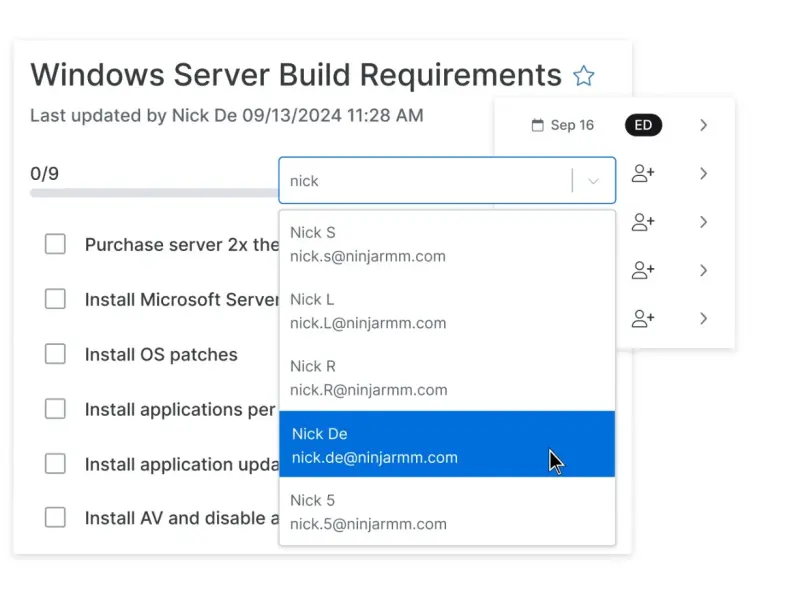The image size is (800, 600).
Task: Collapse the user search dropdown arrow
Action: [594, 181]
